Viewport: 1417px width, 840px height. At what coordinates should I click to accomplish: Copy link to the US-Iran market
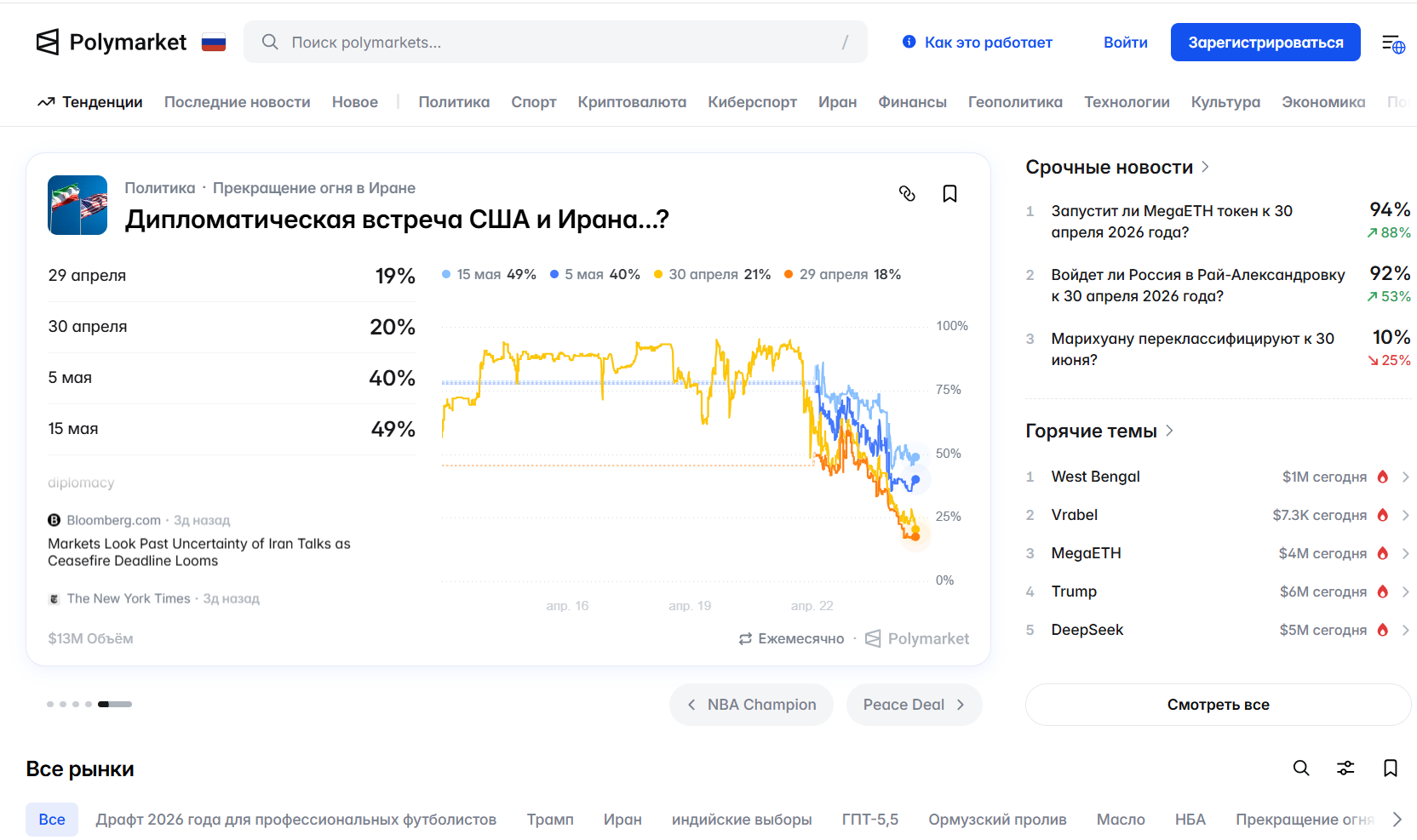point(907,194)
